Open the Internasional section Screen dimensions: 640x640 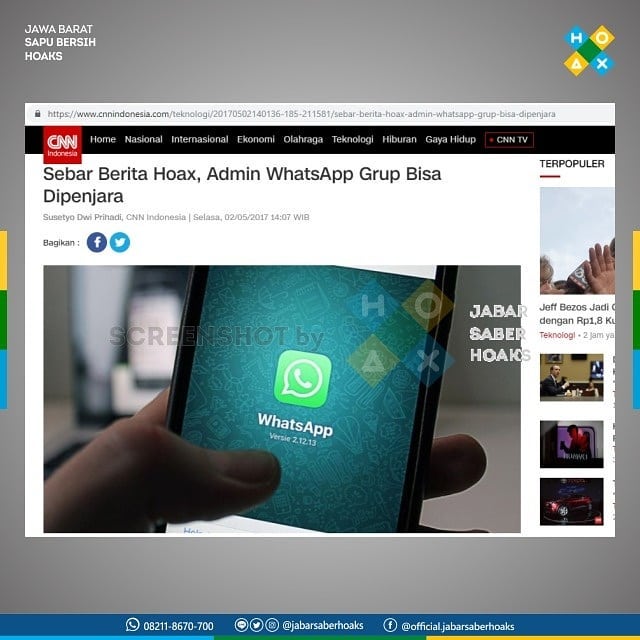(200, 140)
